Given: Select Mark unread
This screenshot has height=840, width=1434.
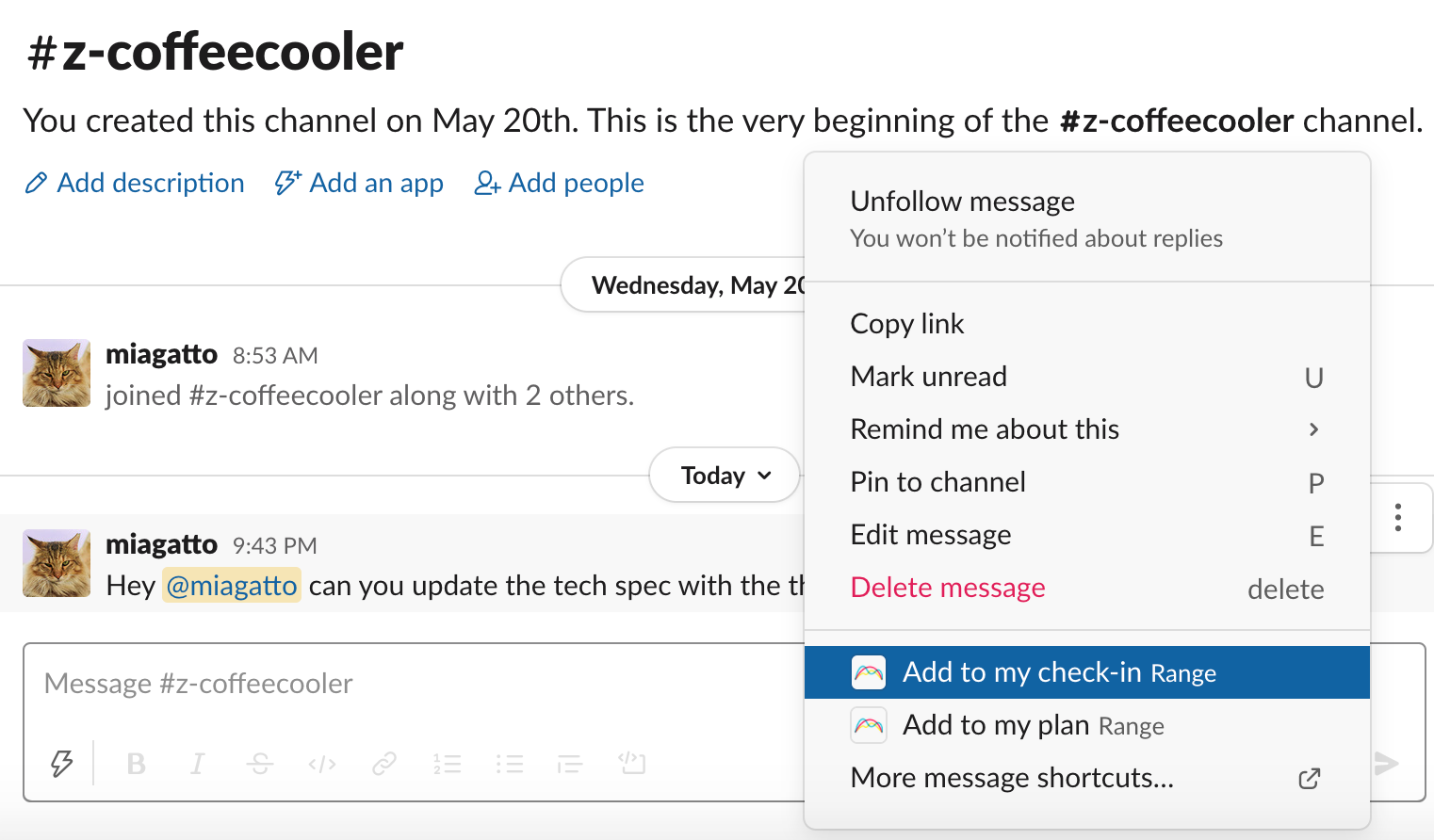Looking at the screenshot, I should tap(1087, 377).
